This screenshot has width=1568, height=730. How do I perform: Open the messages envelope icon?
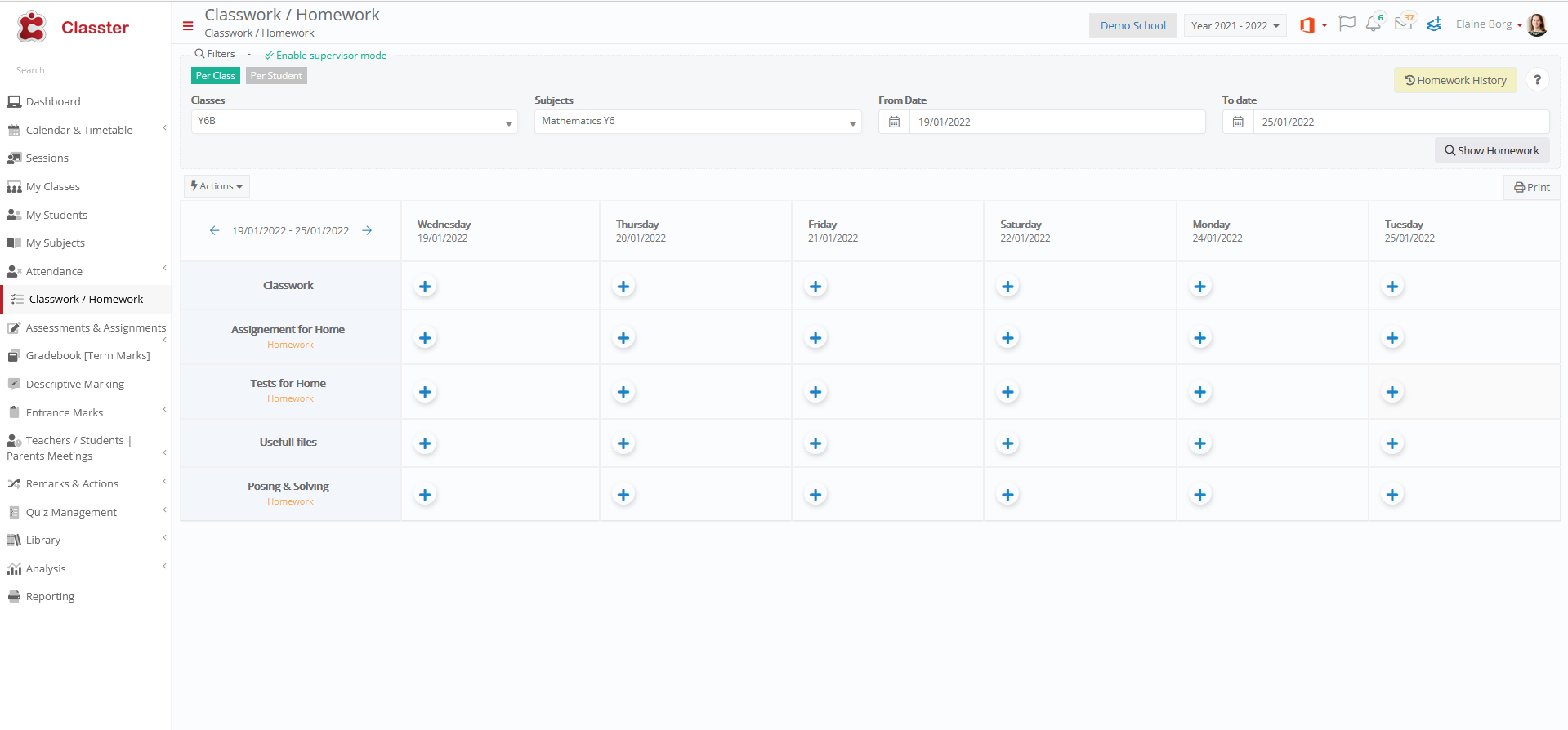point(1404,24)
